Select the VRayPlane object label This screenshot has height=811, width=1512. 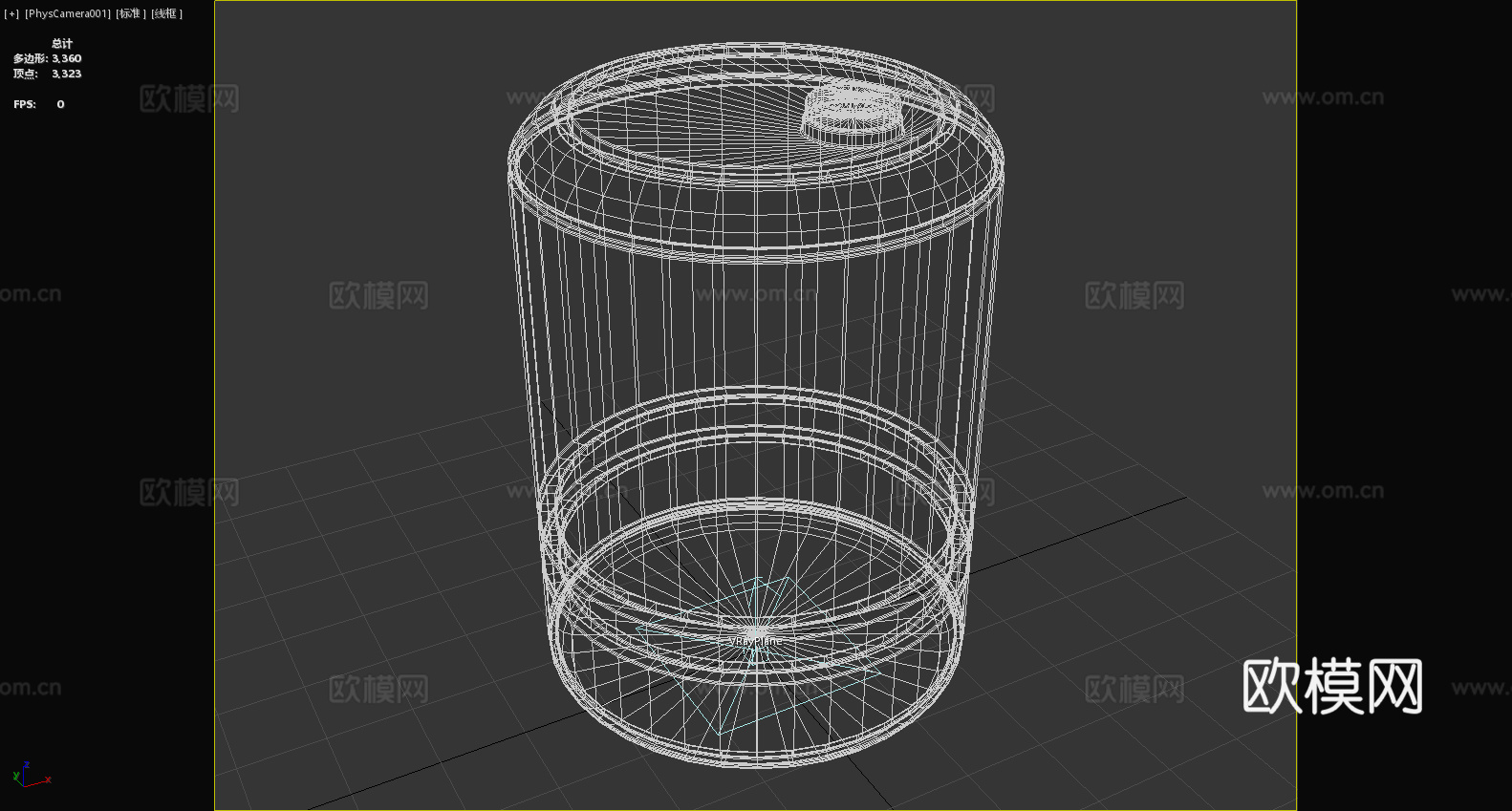click(x=755, y=641)
